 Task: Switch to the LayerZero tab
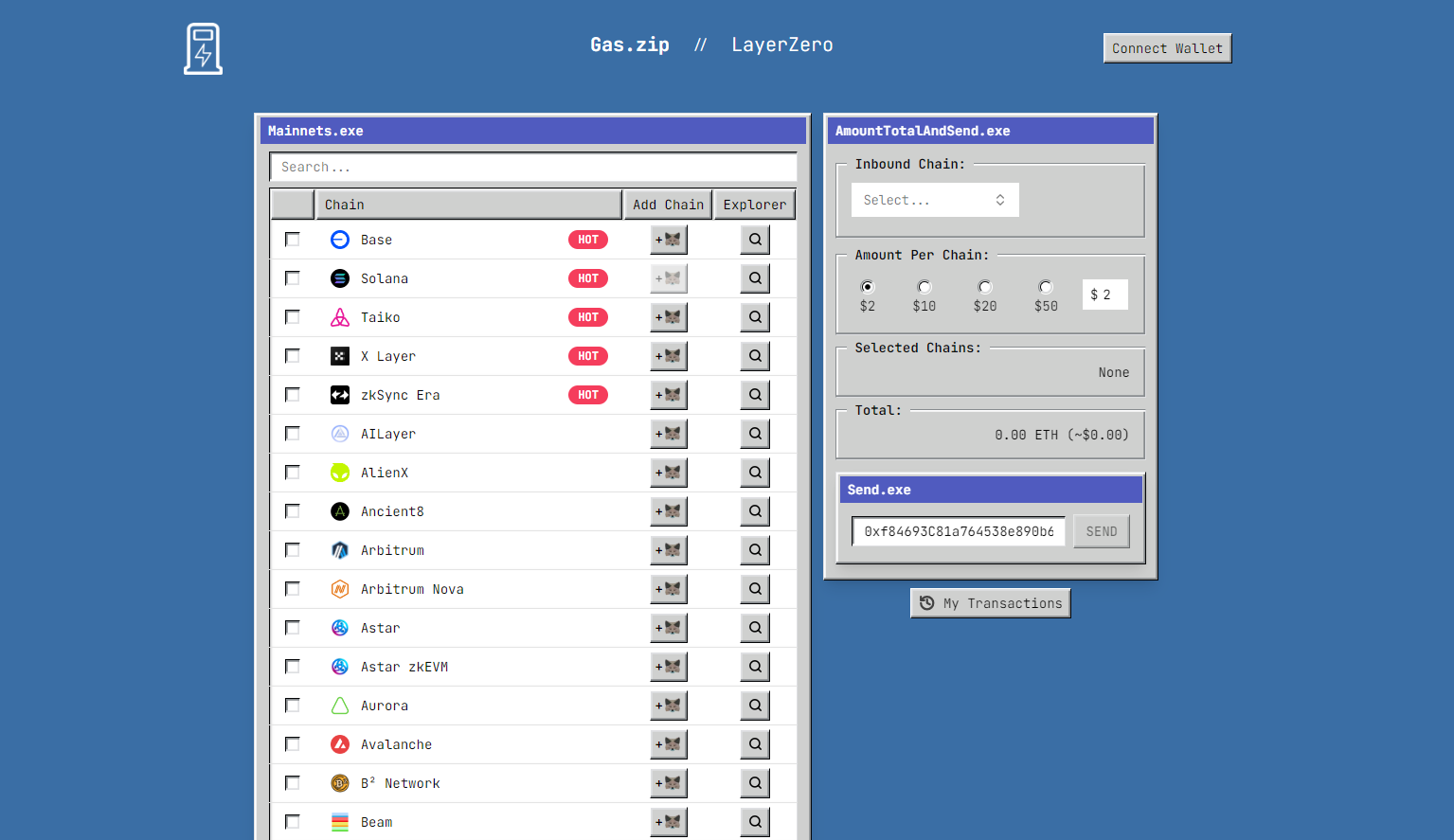pyautogui.click(x=782, y=45)
